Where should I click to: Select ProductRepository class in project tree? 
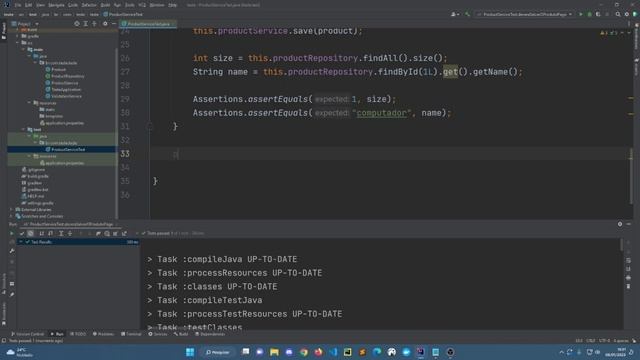coord(65,76)
